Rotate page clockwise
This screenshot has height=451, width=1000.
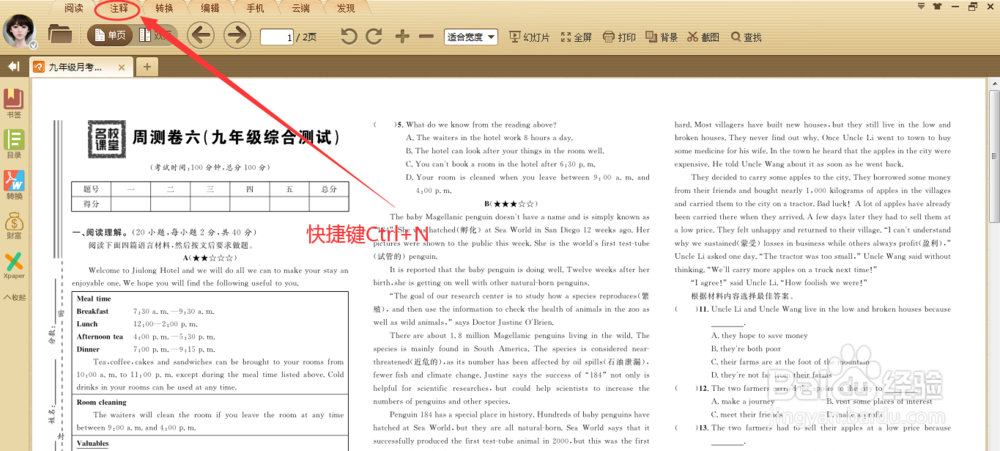pos(374,36)
